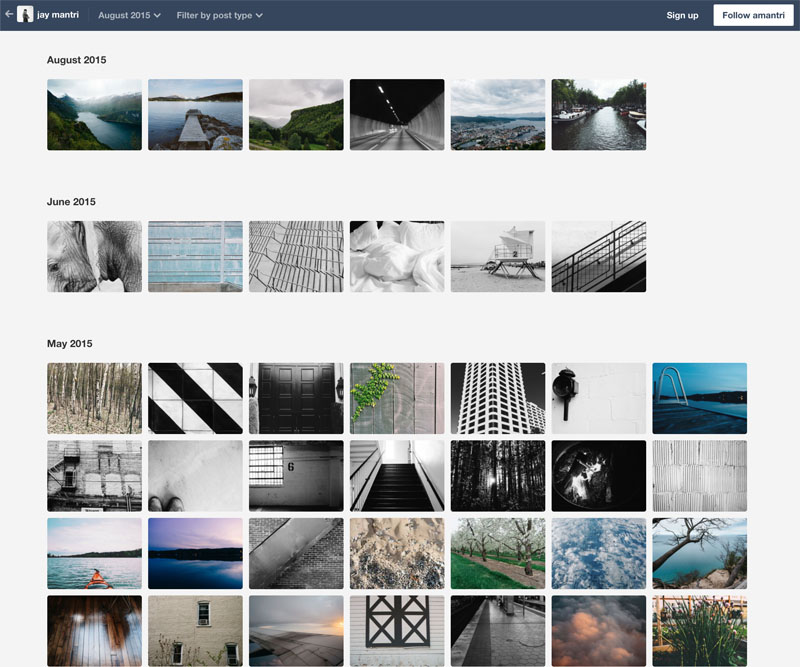Select the orange kayak on lake photo
Screen dimensions: 800x667
click(x=94, y=553)
